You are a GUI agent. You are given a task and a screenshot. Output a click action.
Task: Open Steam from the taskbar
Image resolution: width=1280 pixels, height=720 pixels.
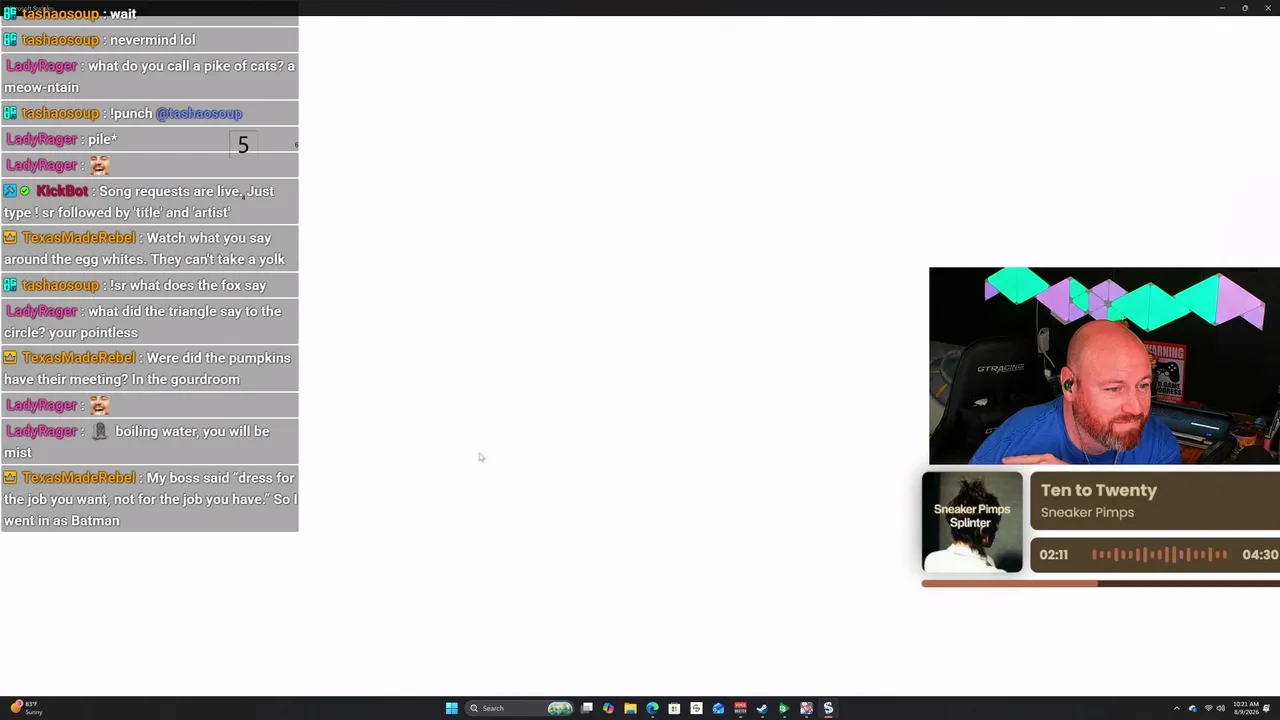pos(762,708)
